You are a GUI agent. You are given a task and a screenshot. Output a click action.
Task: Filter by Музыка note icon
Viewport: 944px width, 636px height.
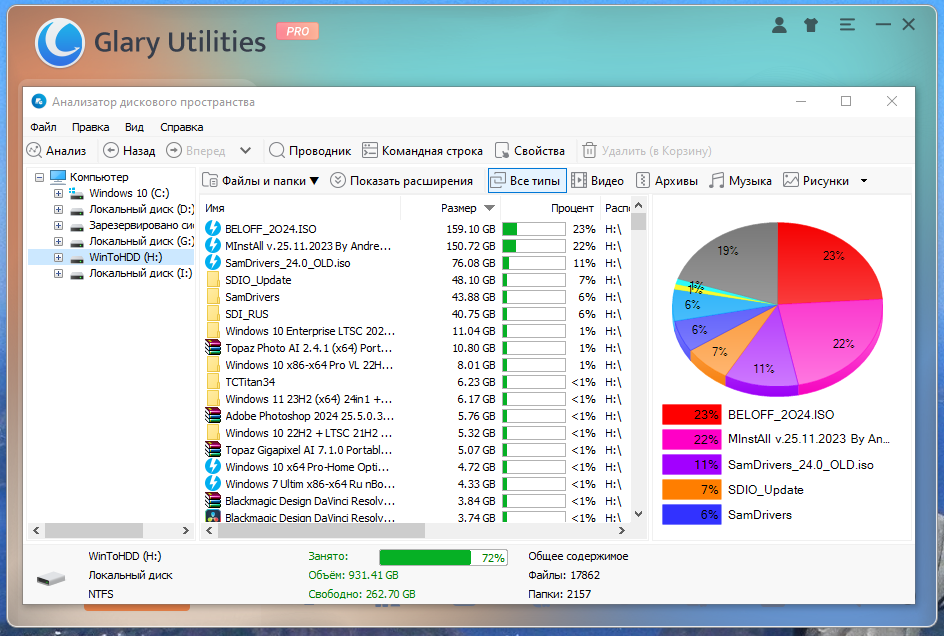[x=716, y=181]
